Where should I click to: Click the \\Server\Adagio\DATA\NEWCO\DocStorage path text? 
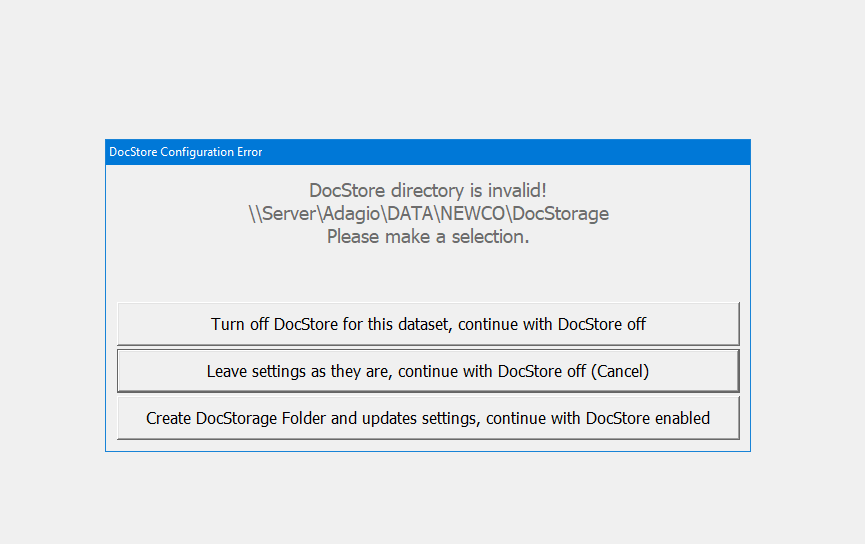[x=428, y=213]
